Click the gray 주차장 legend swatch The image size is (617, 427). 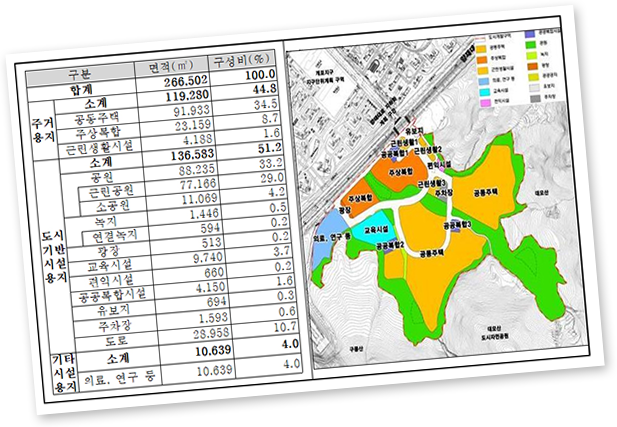535,98
